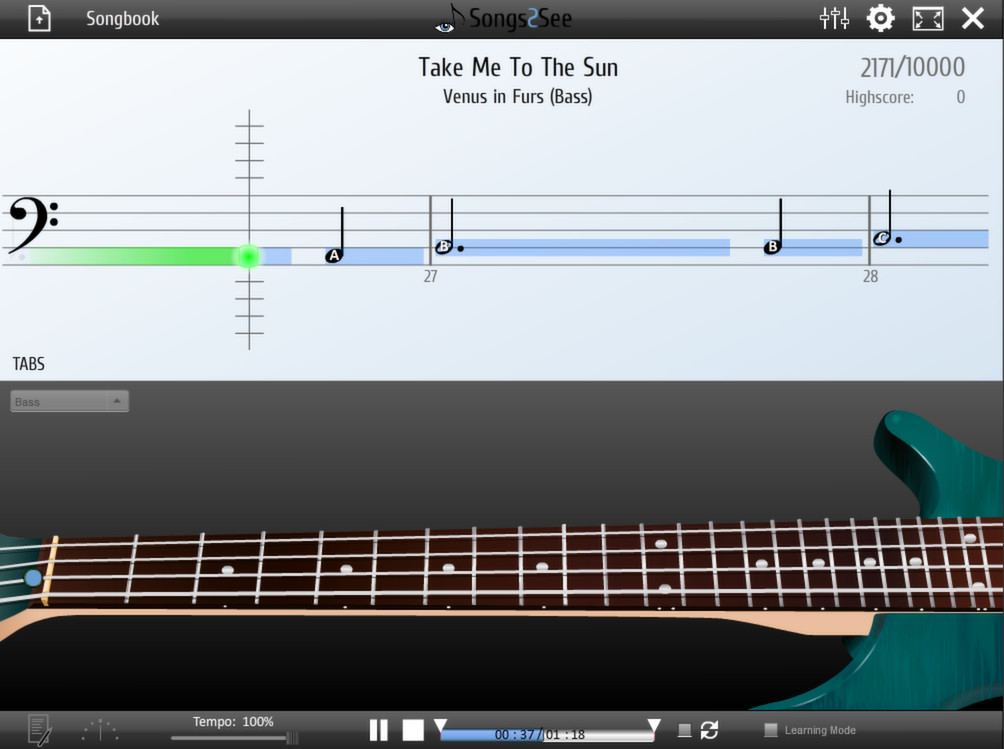The height and width of the screenshot is (749, 1004).
Task: Activate the loop repeat icon
Action: [708, 730]
